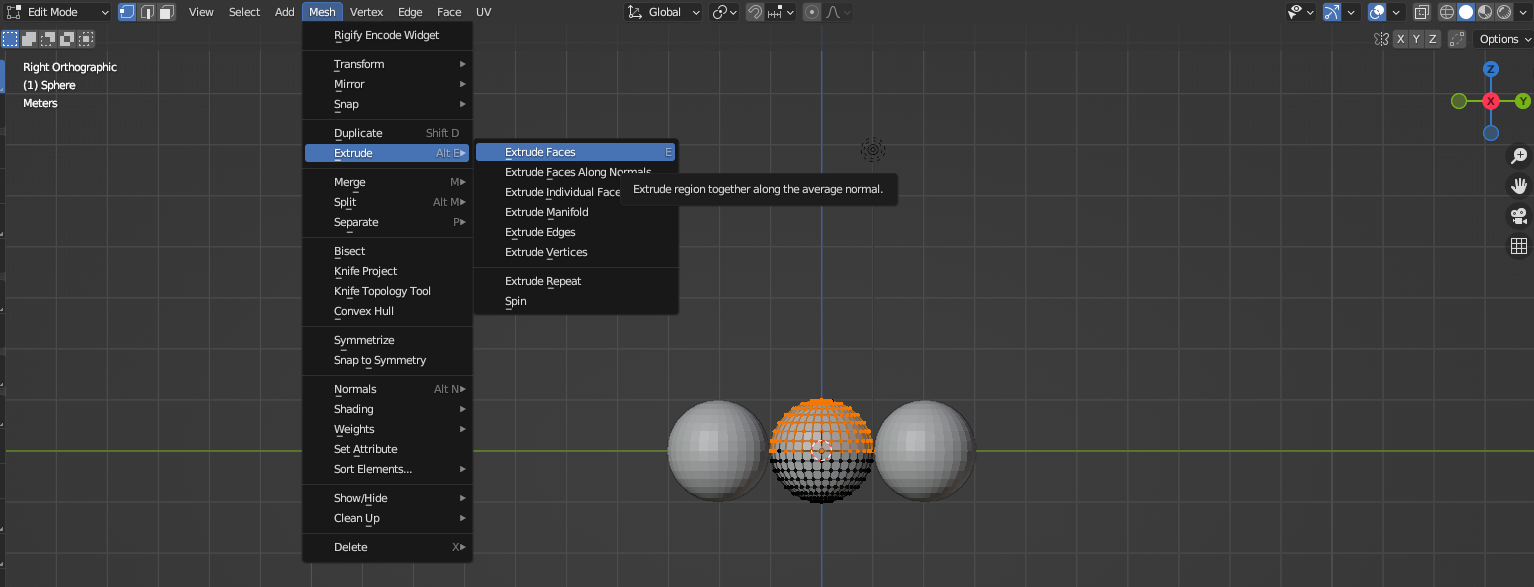Screen dimensions: 1534x587
Task: Select Extrude Manifold from the submenu
Action: [546, 211]
